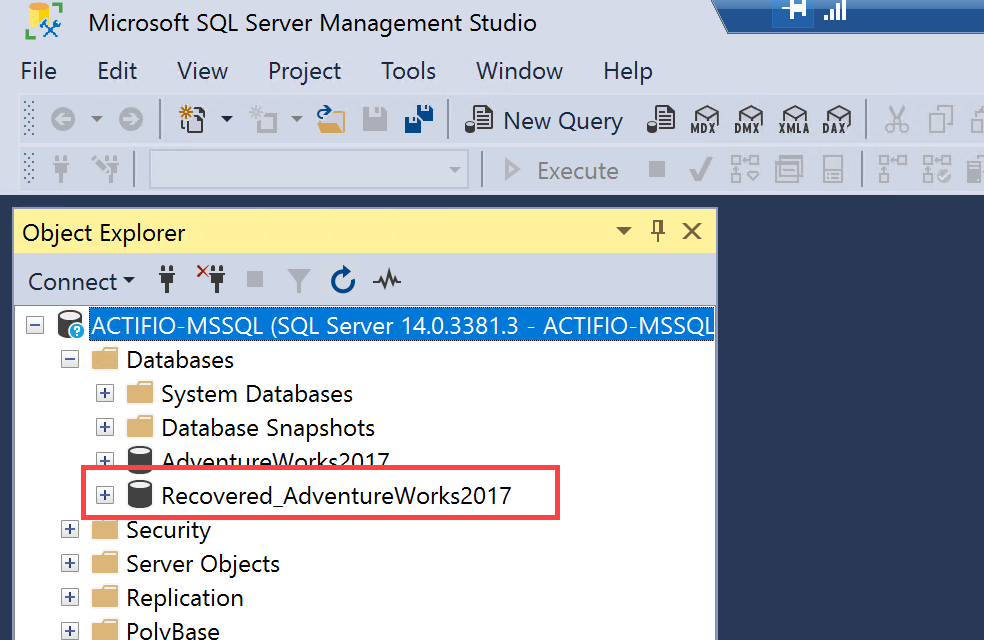Open the Edit menu

coord(117,71)
